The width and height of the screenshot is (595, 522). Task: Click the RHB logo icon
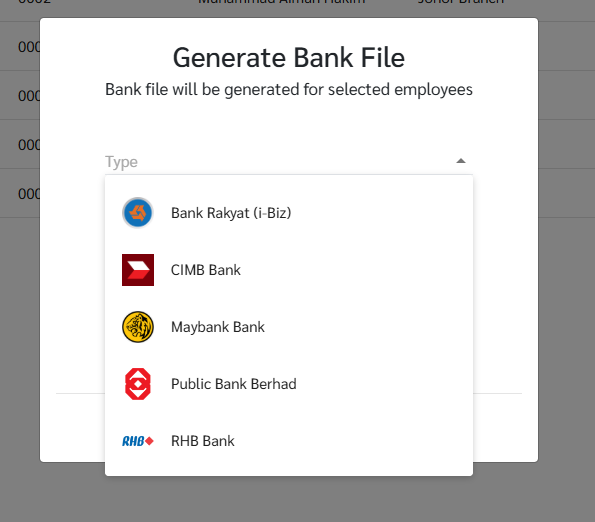tap(138, 441)
